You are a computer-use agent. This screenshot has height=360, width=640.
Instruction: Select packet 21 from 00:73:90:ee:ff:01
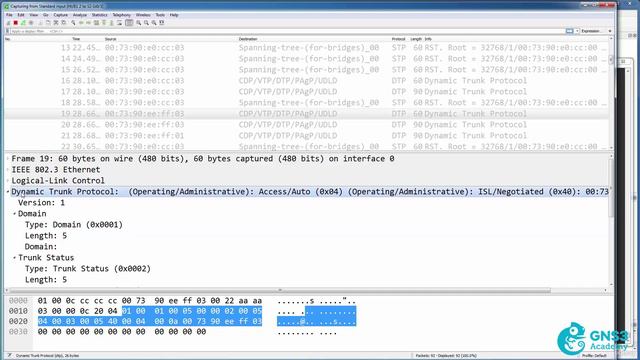click(x=306, y=136)
